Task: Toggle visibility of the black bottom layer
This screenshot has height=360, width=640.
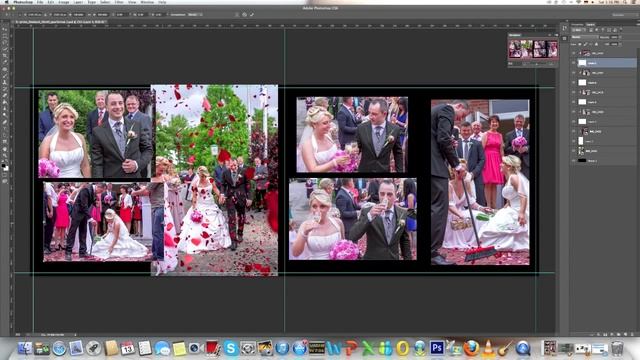Action: point(573,161)
